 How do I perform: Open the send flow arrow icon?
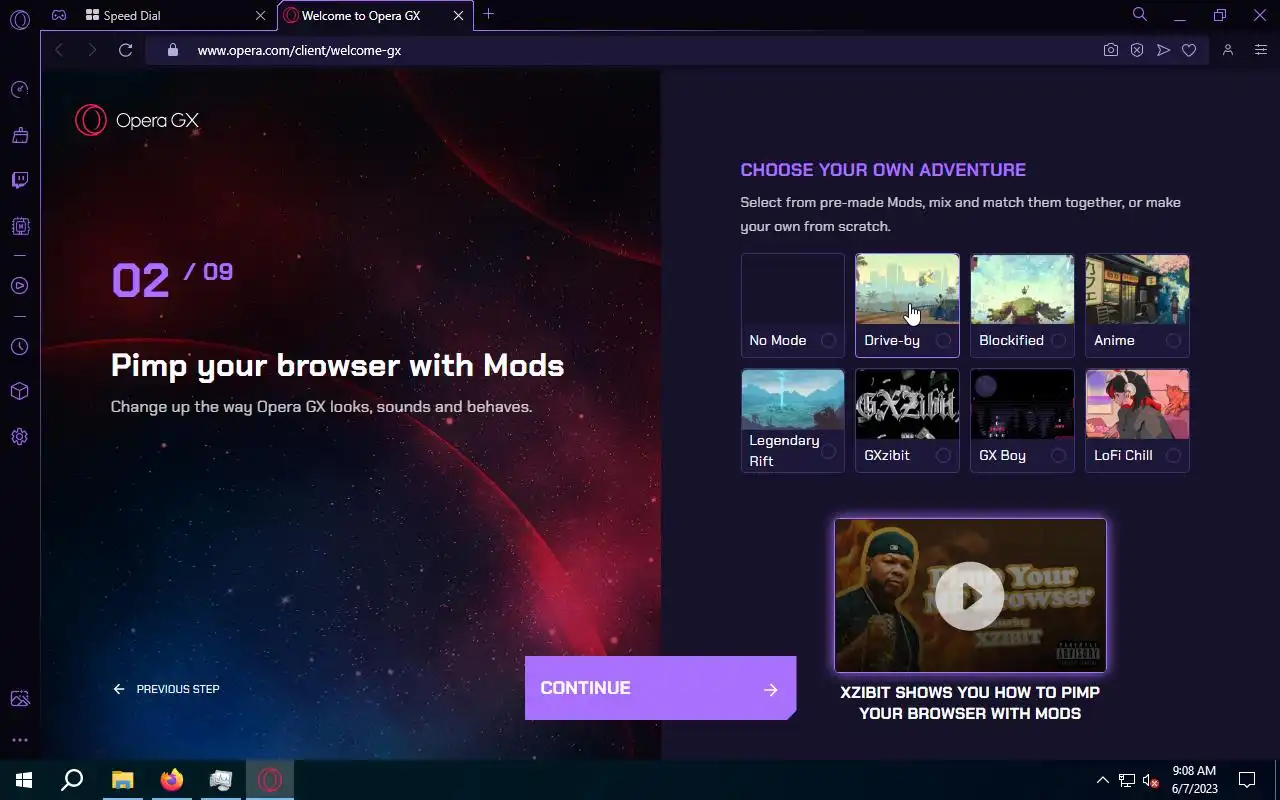click(1163, 50)
